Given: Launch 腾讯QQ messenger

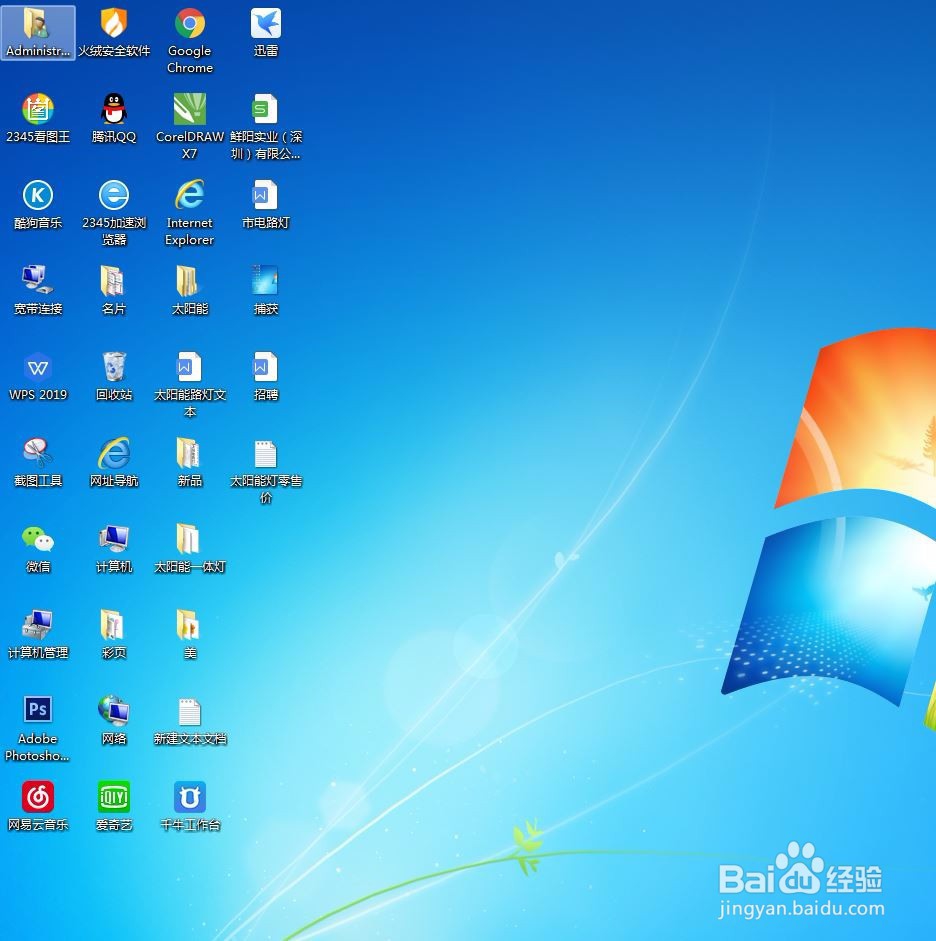Looking at the screenshot, I should pos(114,118).
